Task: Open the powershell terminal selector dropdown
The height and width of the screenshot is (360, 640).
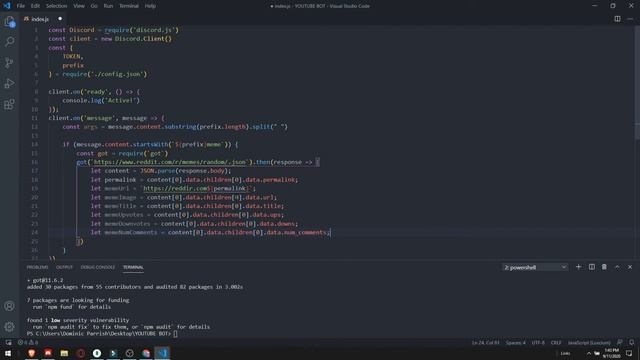Action: (x=535, y=267)
